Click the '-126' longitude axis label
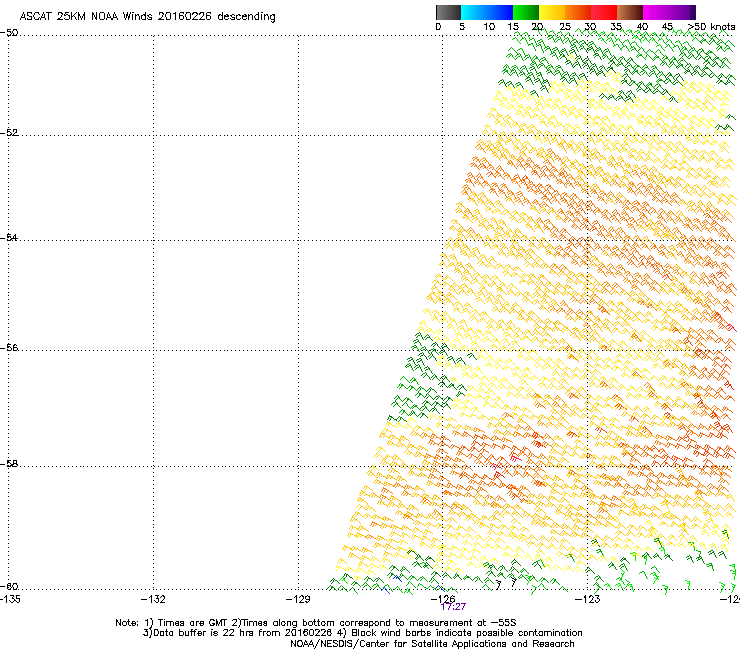The image size is (740, 650). (443, 599)
